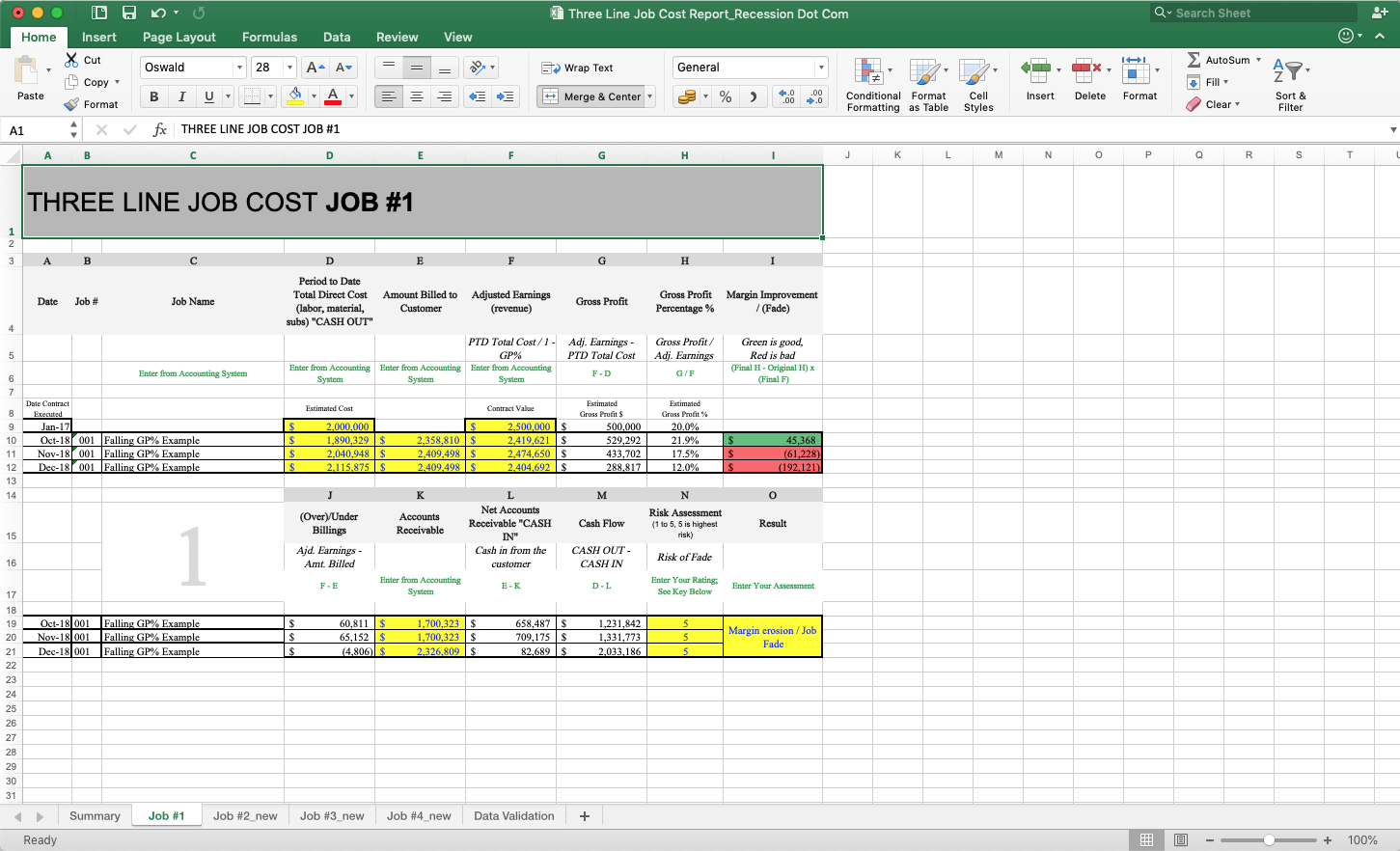Click the decrease decimal icon

816,96
